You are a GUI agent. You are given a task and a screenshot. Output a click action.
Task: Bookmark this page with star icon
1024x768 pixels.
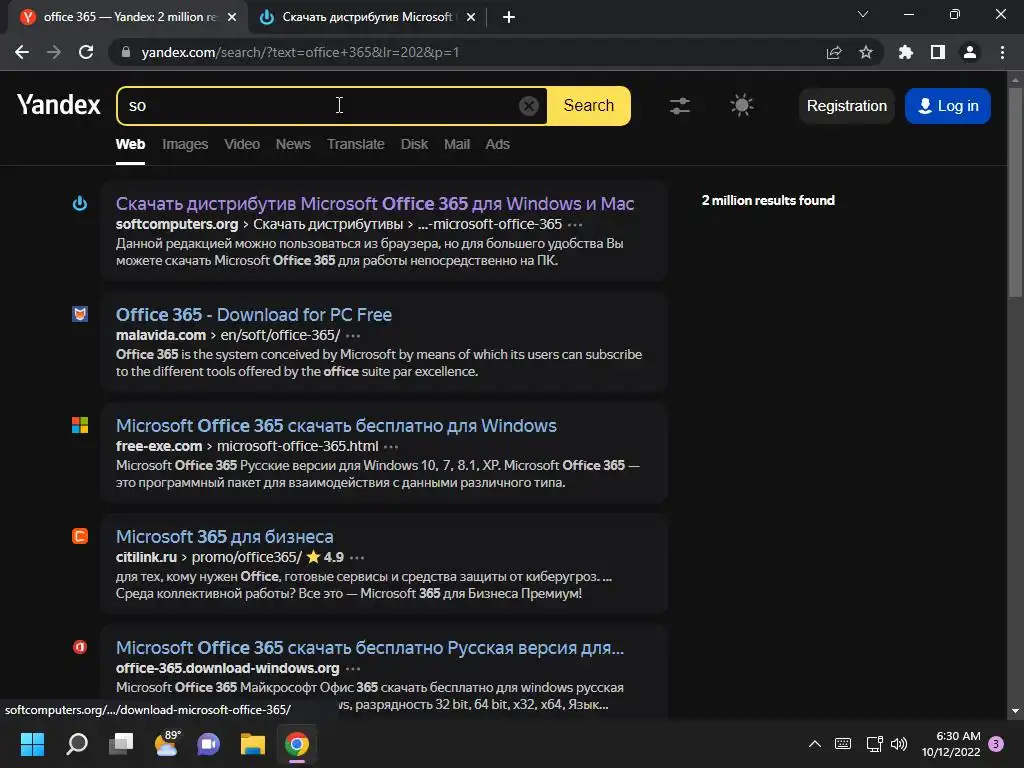866,52
